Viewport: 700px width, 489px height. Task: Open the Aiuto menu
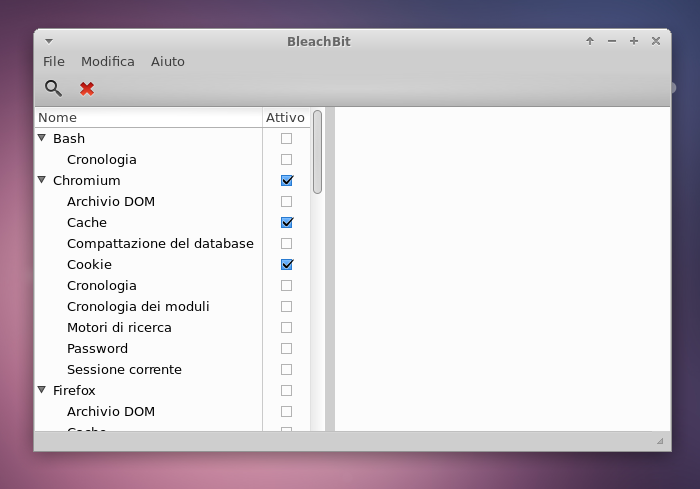(x=167, y=62)
